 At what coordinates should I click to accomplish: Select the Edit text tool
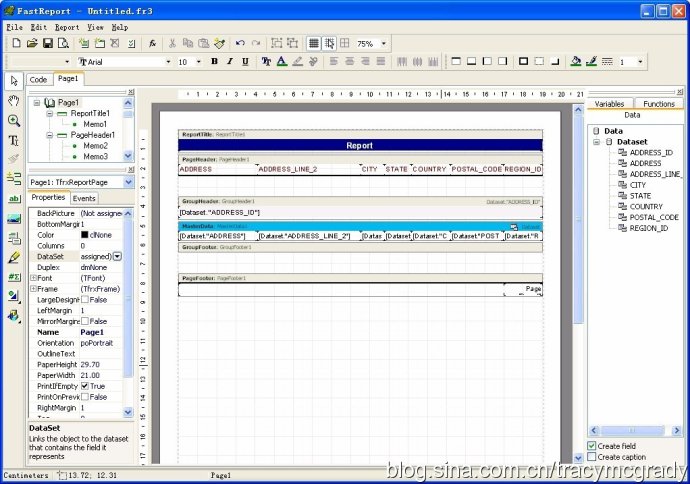point(14,140)
